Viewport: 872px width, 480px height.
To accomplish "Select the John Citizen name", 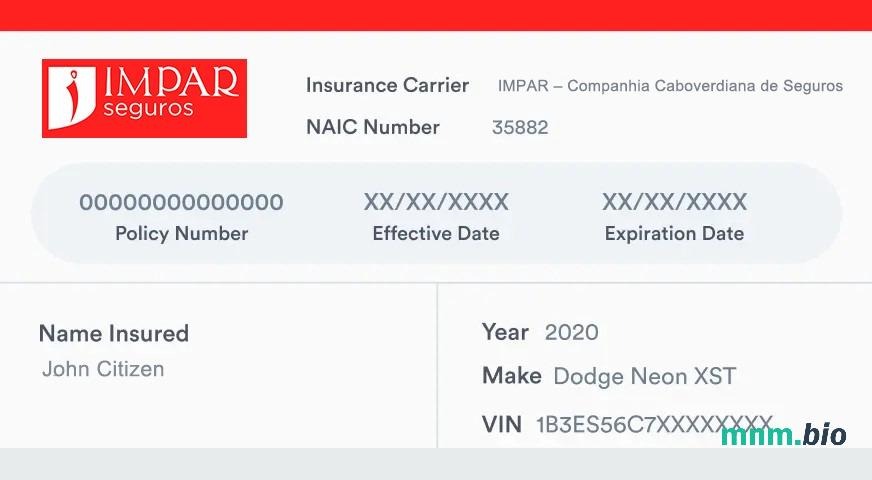I will [103, 369].
